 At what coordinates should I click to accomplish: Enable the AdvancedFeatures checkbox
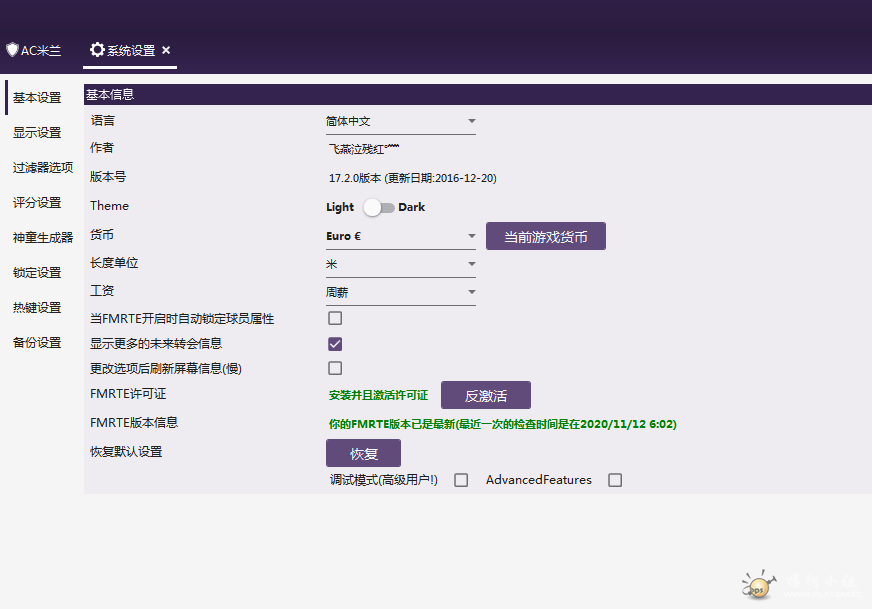(x=615, y=480)
